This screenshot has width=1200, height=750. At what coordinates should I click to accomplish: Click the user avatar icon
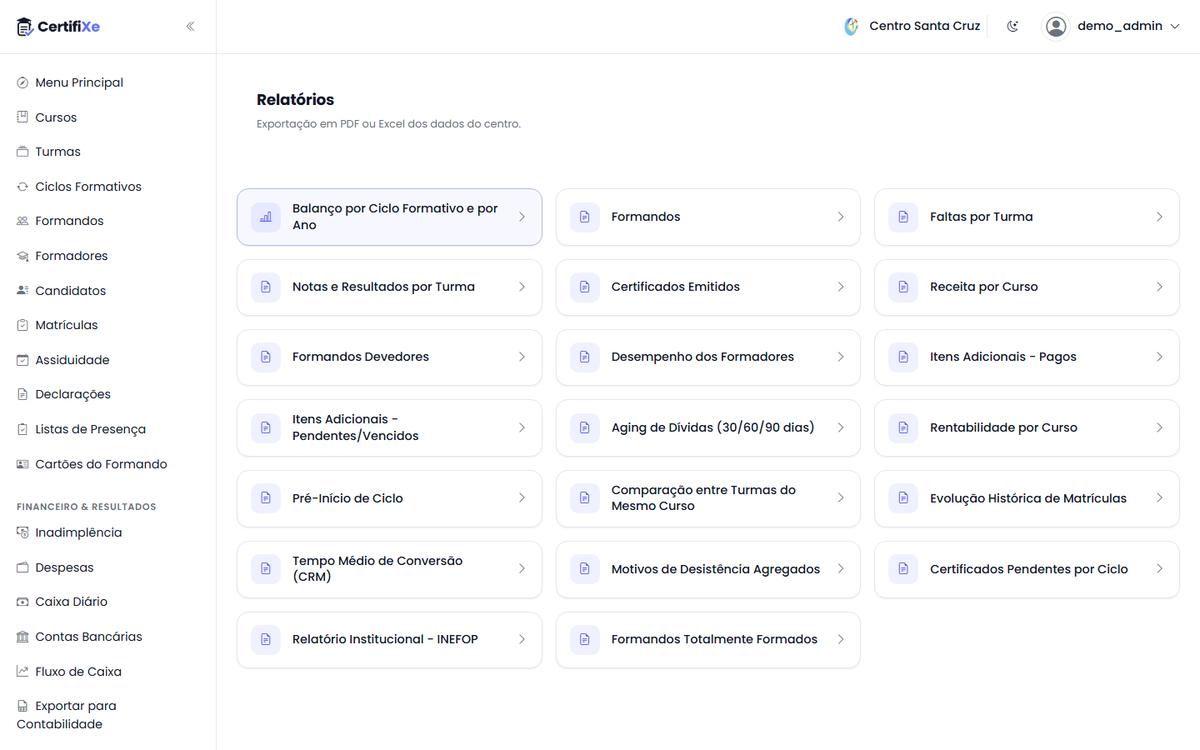tap(1056, 26)
